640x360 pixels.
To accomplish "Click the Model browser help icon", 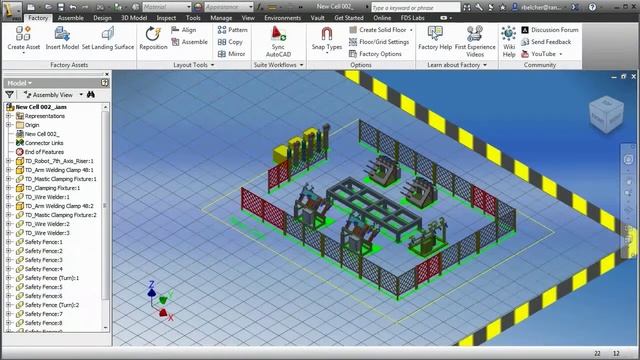I will point(104,83).
